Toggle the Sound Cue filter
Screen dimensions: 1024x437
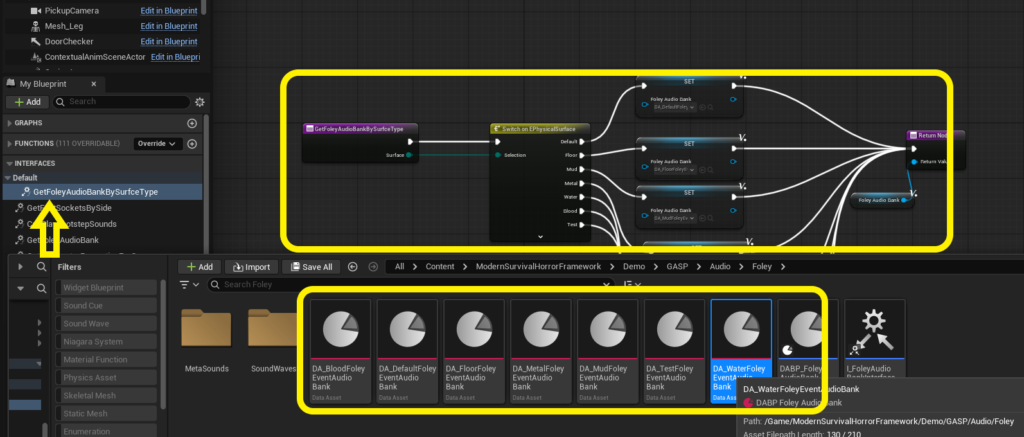point(106,306)
